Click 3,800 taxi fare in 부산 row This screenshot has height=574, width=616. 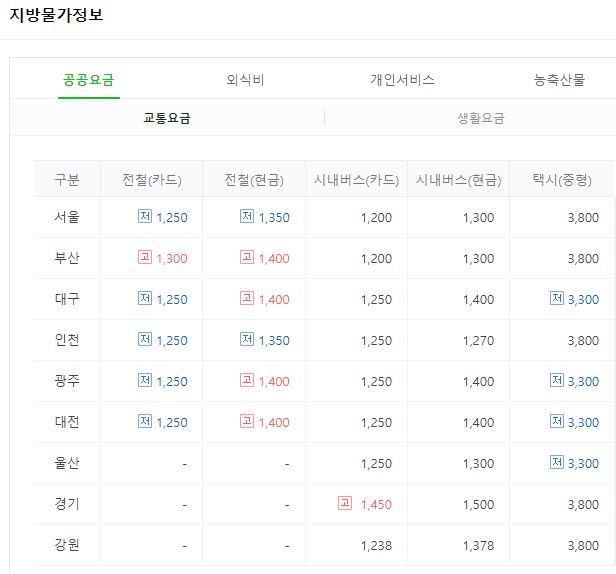coord(583,259)
